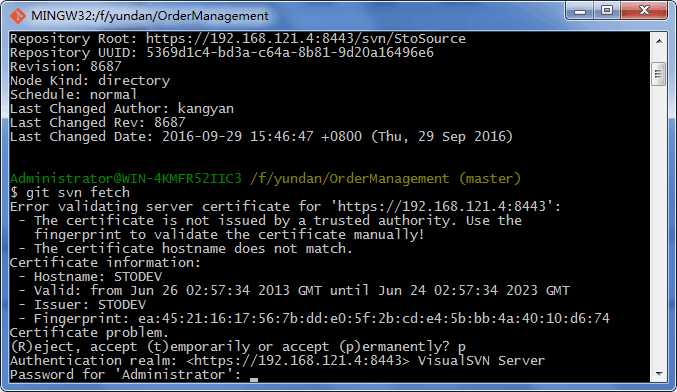Click the green 'Administrator@WIN-4KMFR52IIC3' prompt text
Image resolution: width=677 pixels, height=392 pixels.
click(x=126, y=178)
